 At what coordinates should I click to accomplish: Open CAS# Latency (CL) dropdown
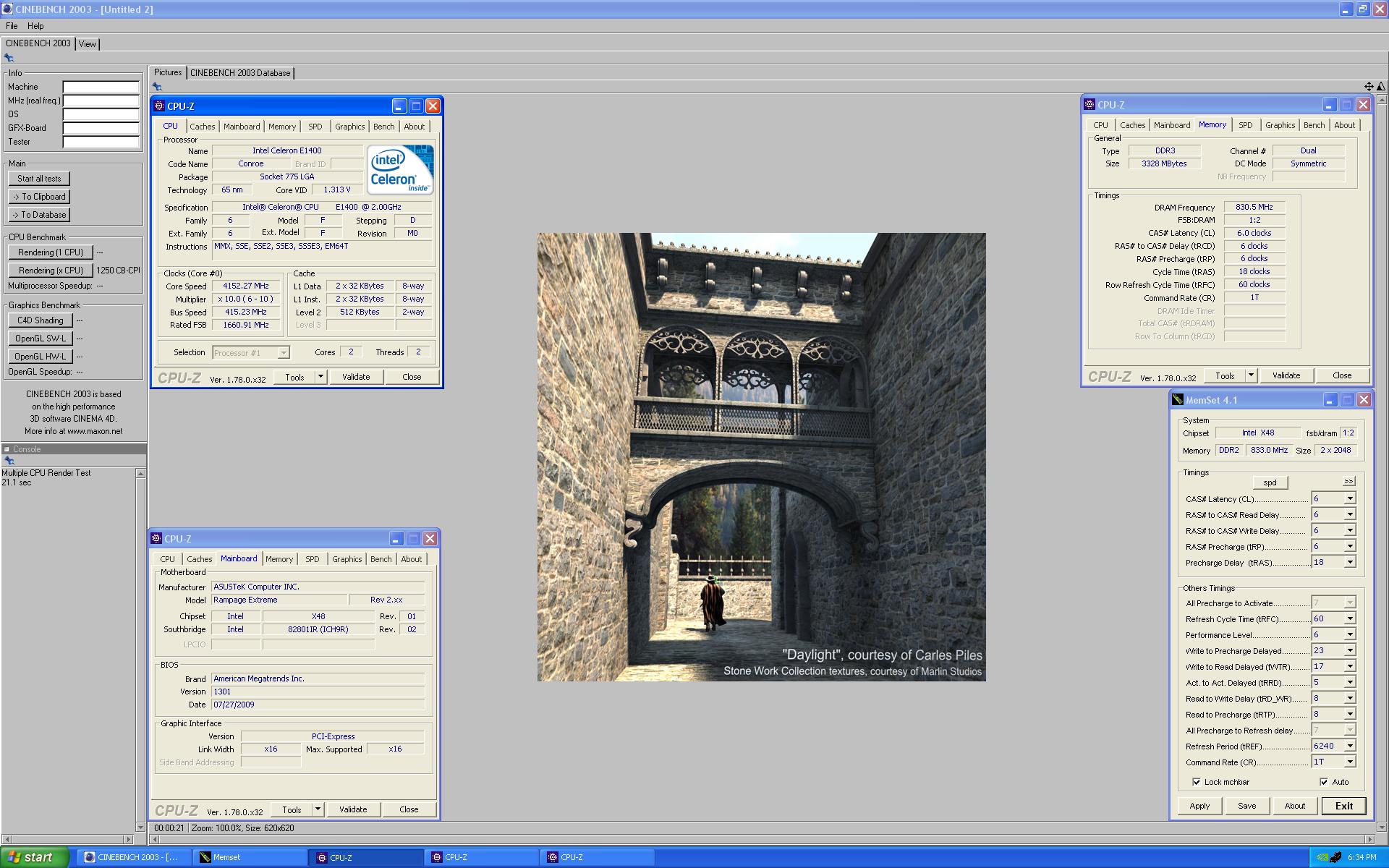coord(1349,498)
